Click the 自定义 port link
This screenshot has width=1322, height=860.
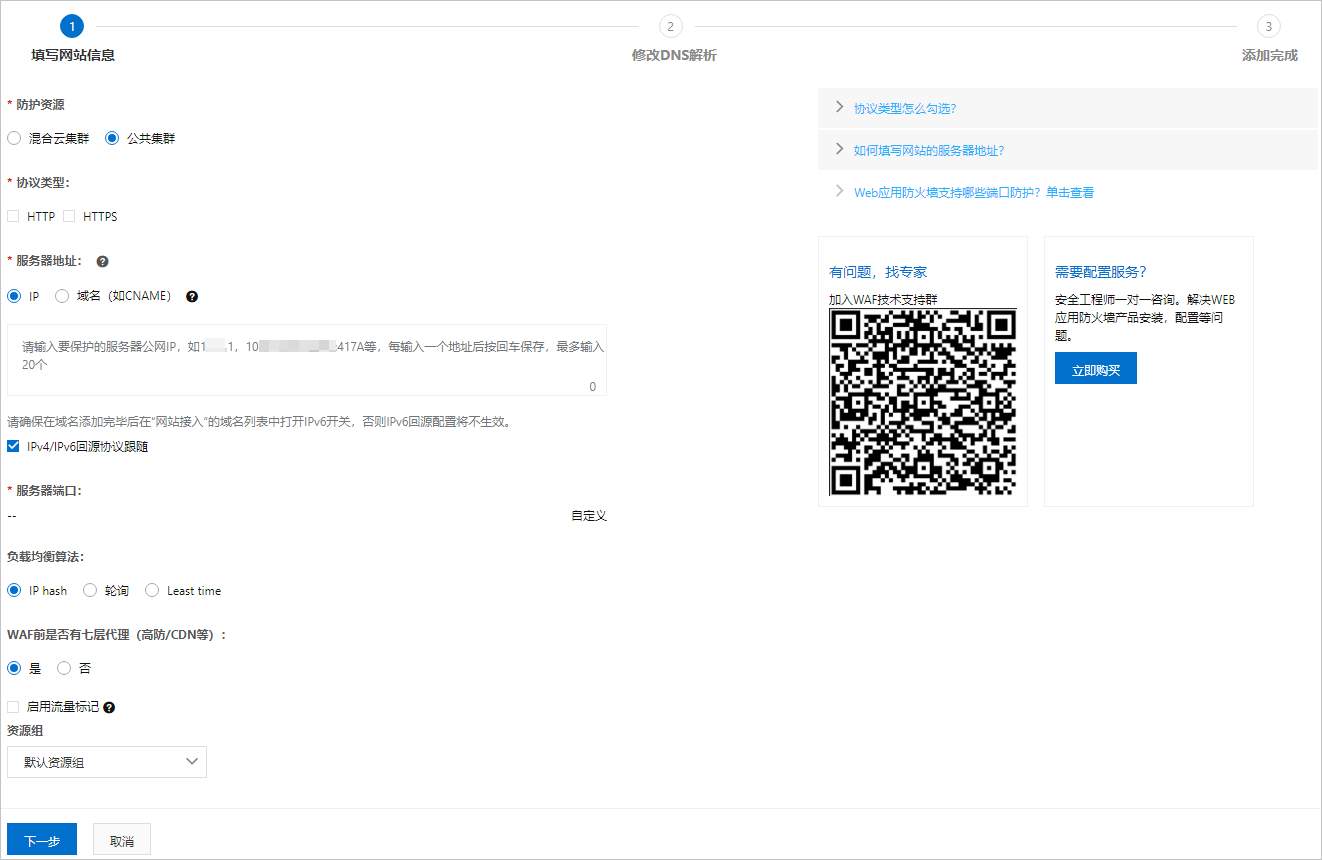(589, 516)
